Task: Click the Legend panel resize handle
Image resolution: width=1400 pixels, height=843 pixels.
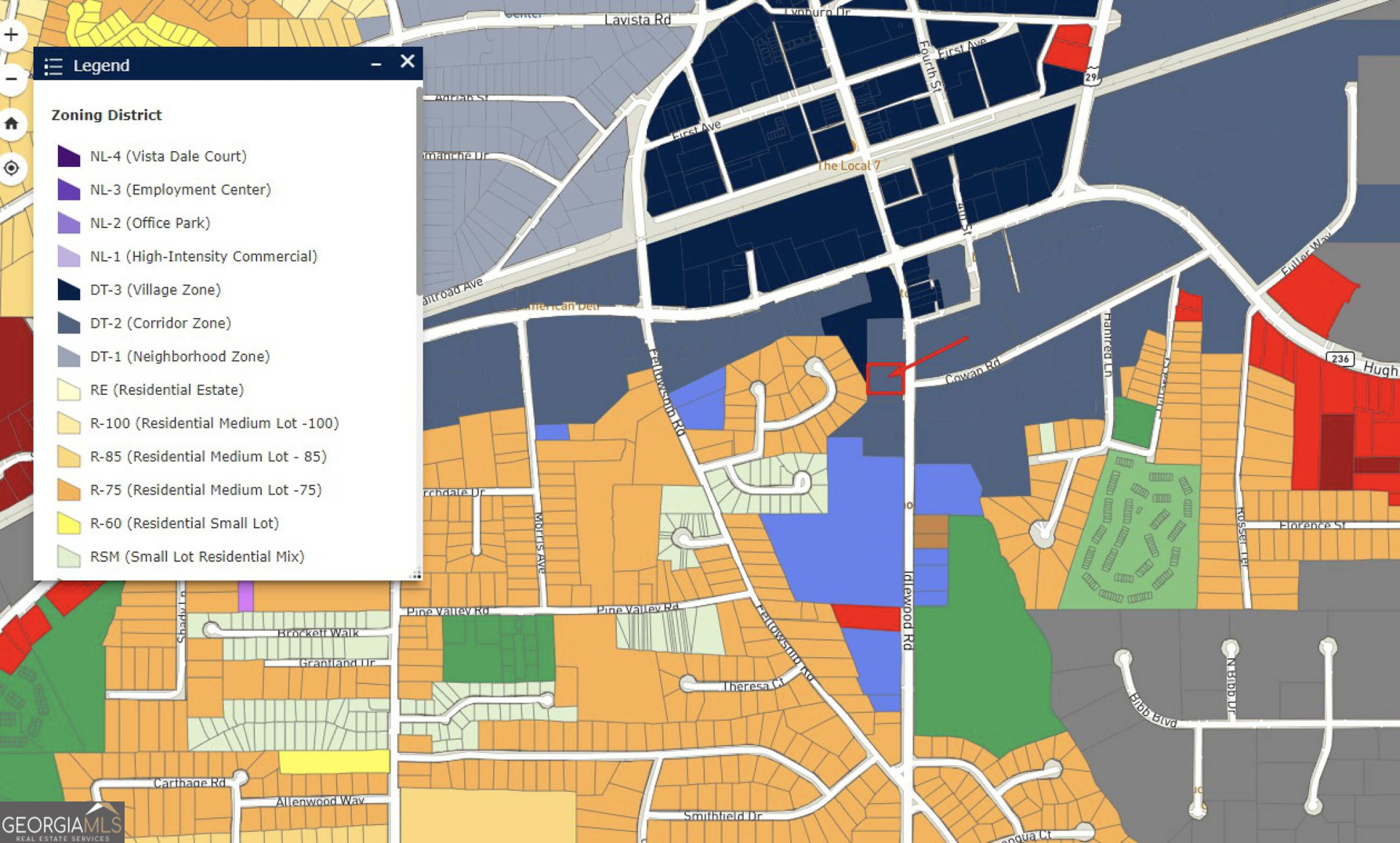Action: (415, 574)
